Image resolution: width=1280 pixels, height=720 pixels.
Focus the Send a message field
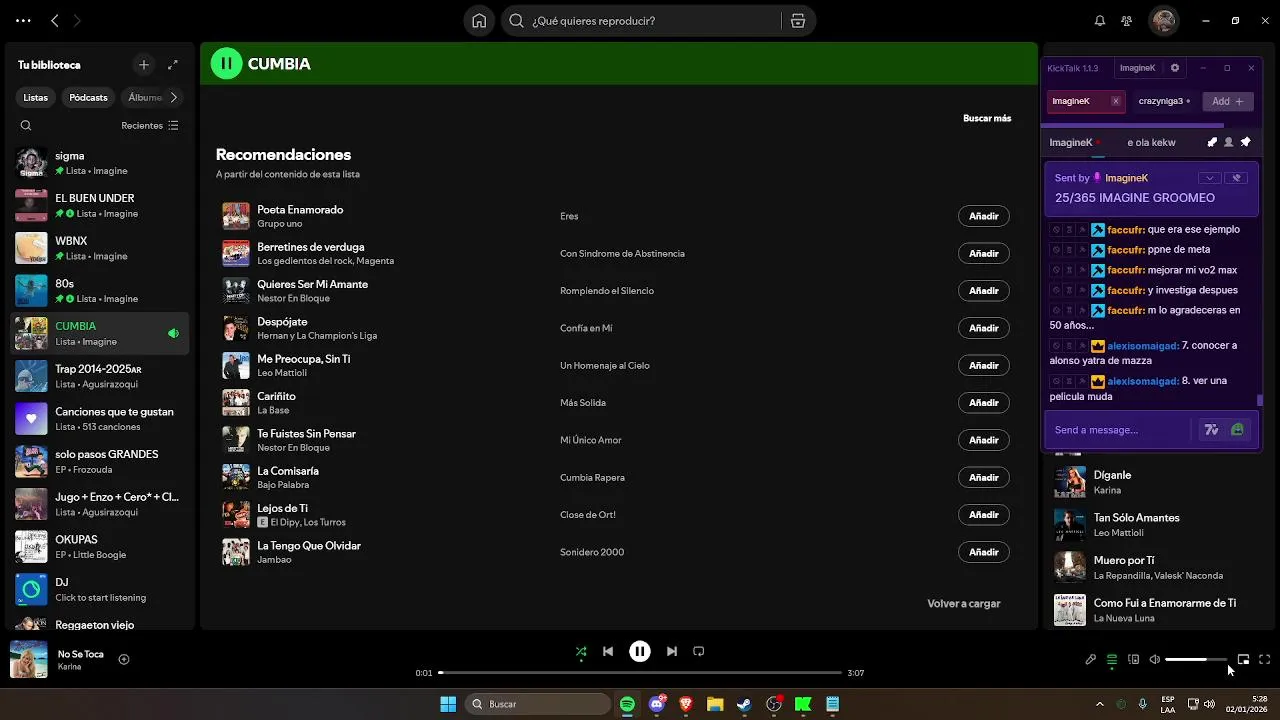[x=1120, y=430]
